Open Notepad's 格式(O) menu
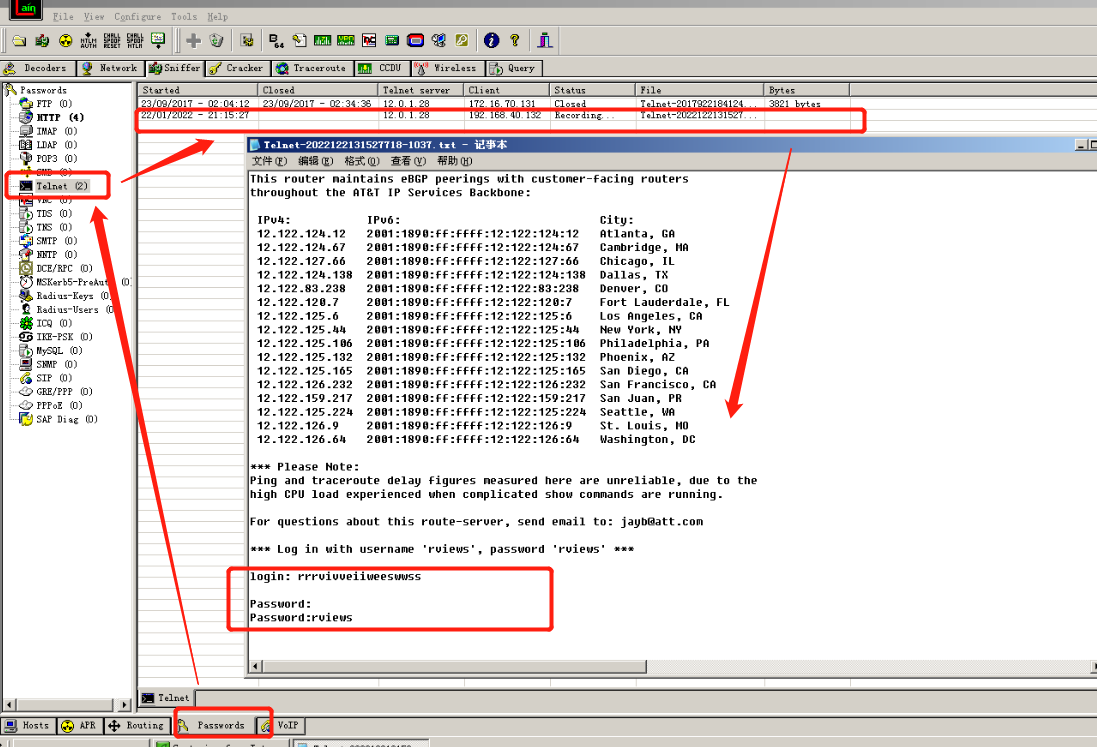The width and height of the screenshot is (1097, 747). 362,162
